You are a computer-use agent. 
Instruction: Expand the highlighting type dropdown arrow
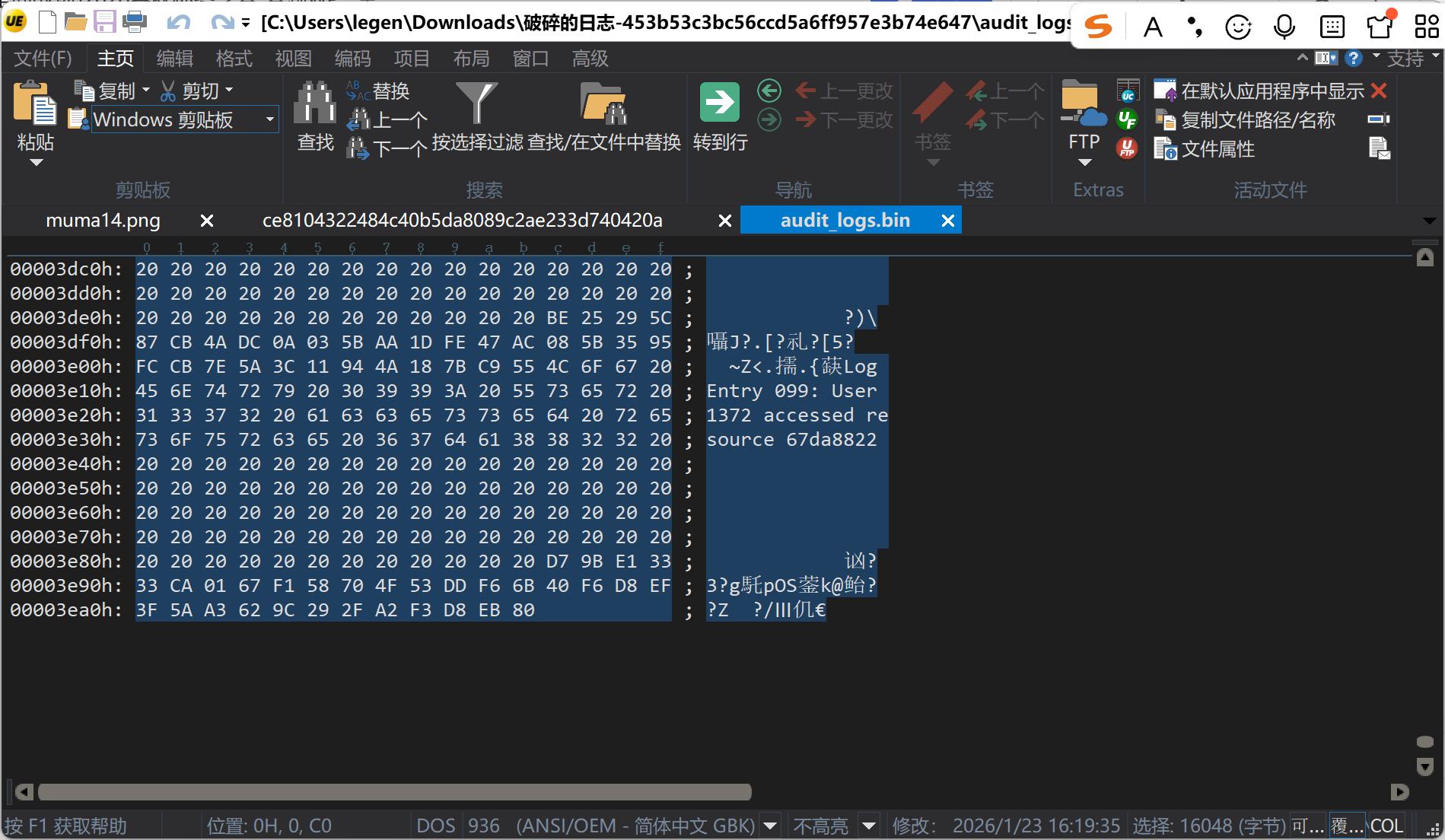(x=869, y=826)
